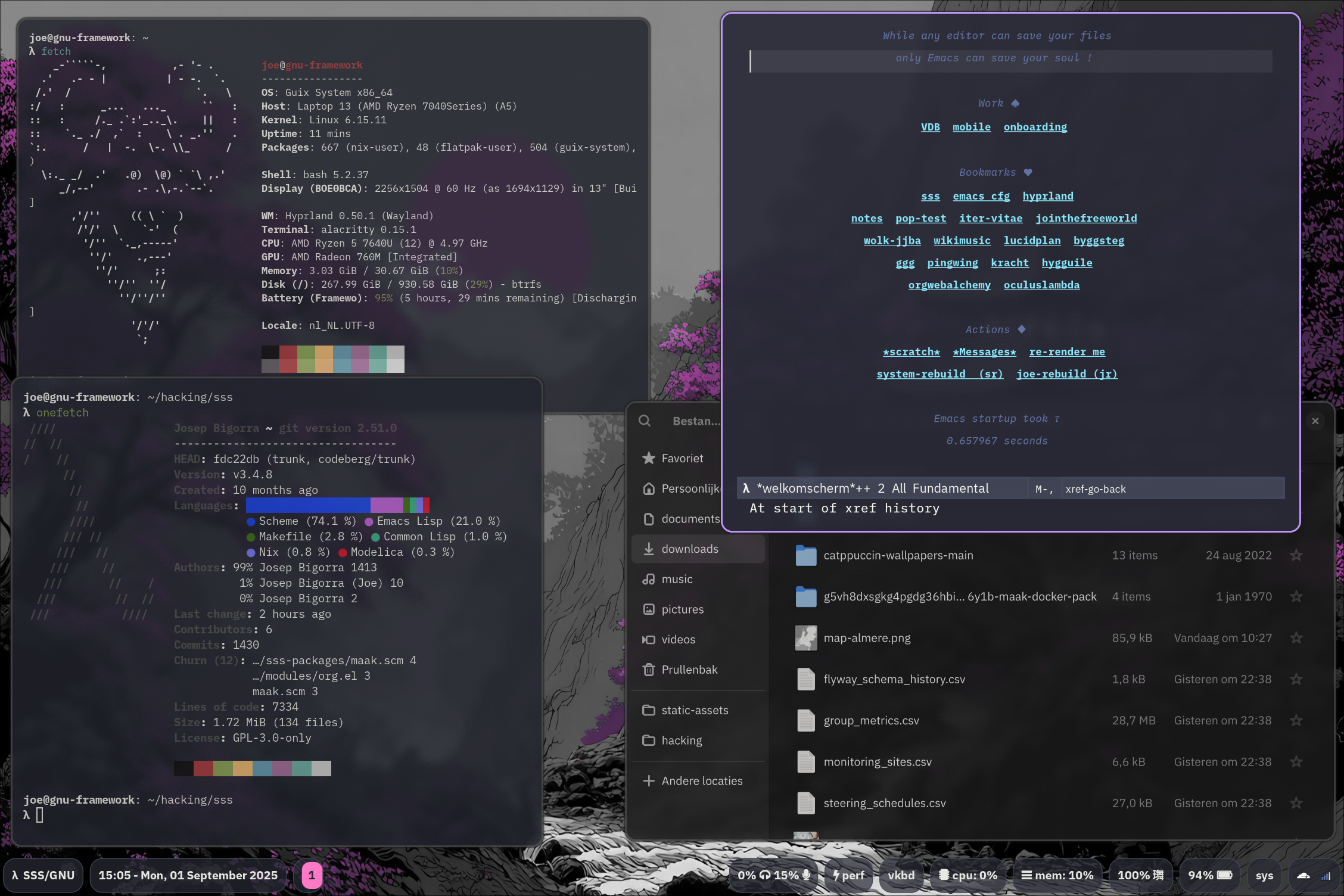
Task: Click mem: 10% monitor widget
Action: coord(1057,875)
